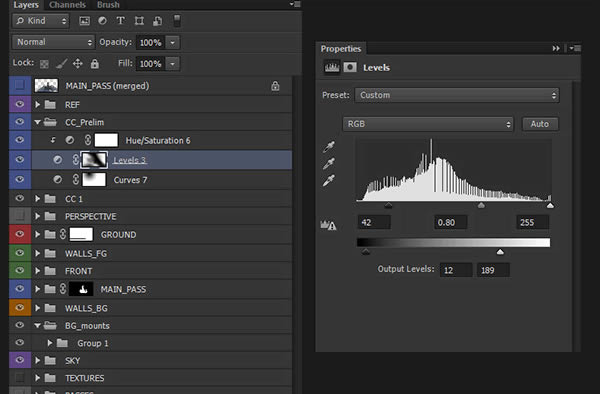The image size is (600, 394).
Task: Open the Normal blend mode dropdown
Action: click(53, 42)
